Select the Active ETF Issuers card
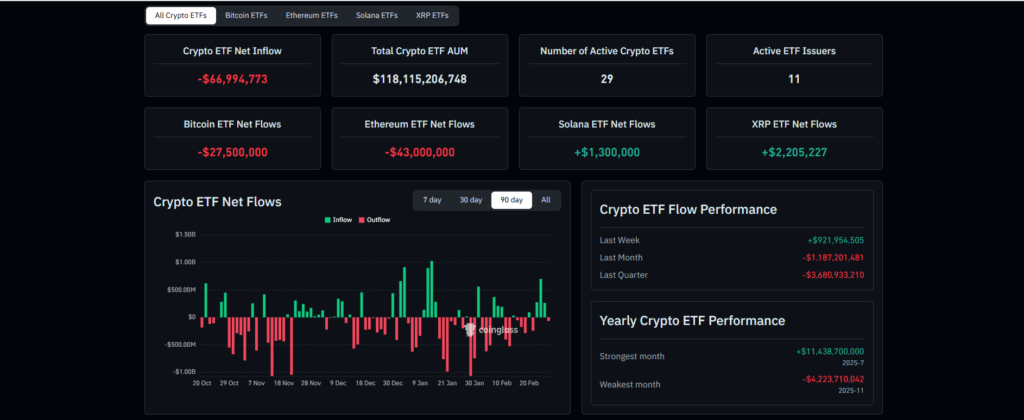 click(x=794, y=65)
